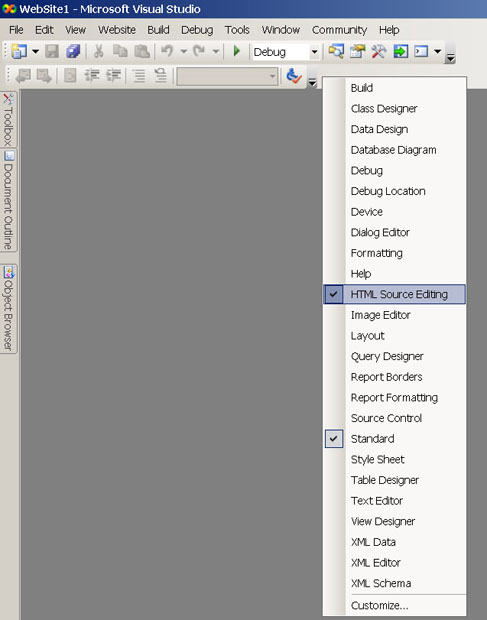Screen dimensions: 487x620
Task: Start debugging with the green play arrow
Action: (x=236, y=51)
